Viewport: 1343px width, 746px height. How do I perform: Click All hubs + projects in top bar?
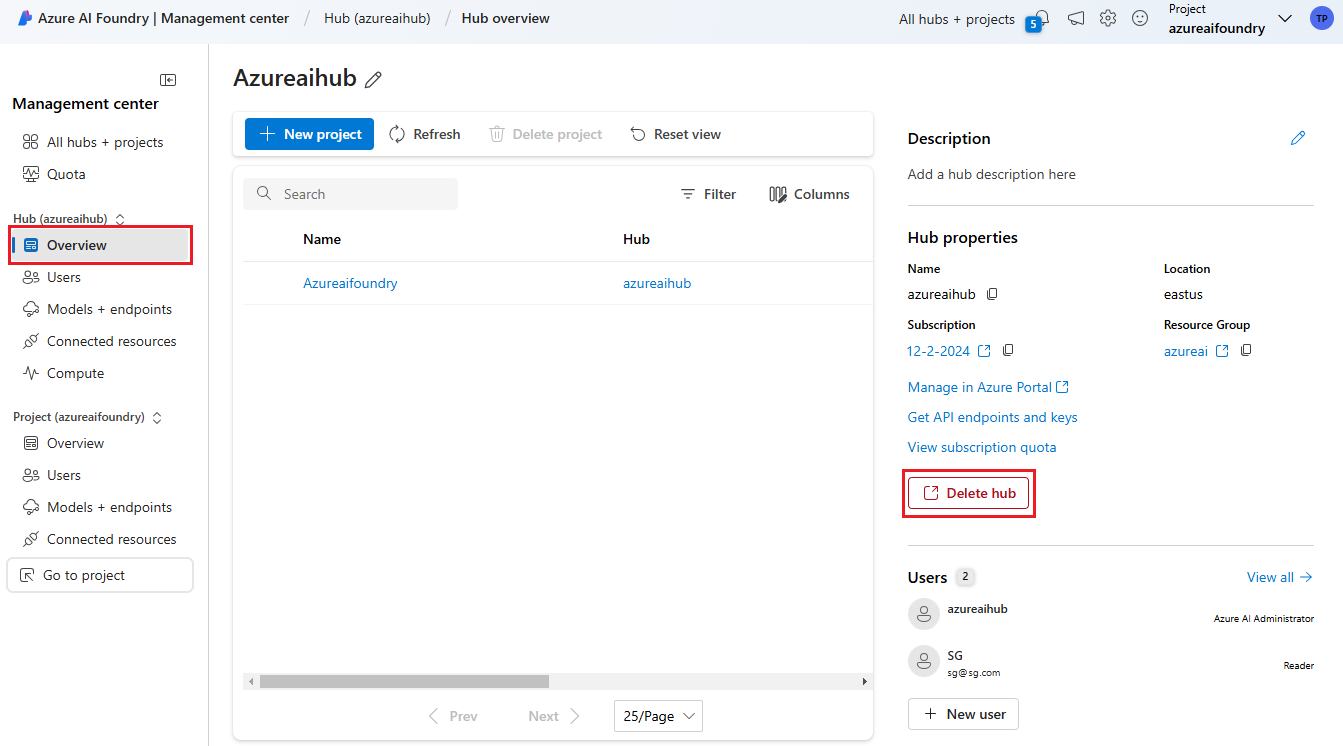pyautogui.click(x=957, y=19)
